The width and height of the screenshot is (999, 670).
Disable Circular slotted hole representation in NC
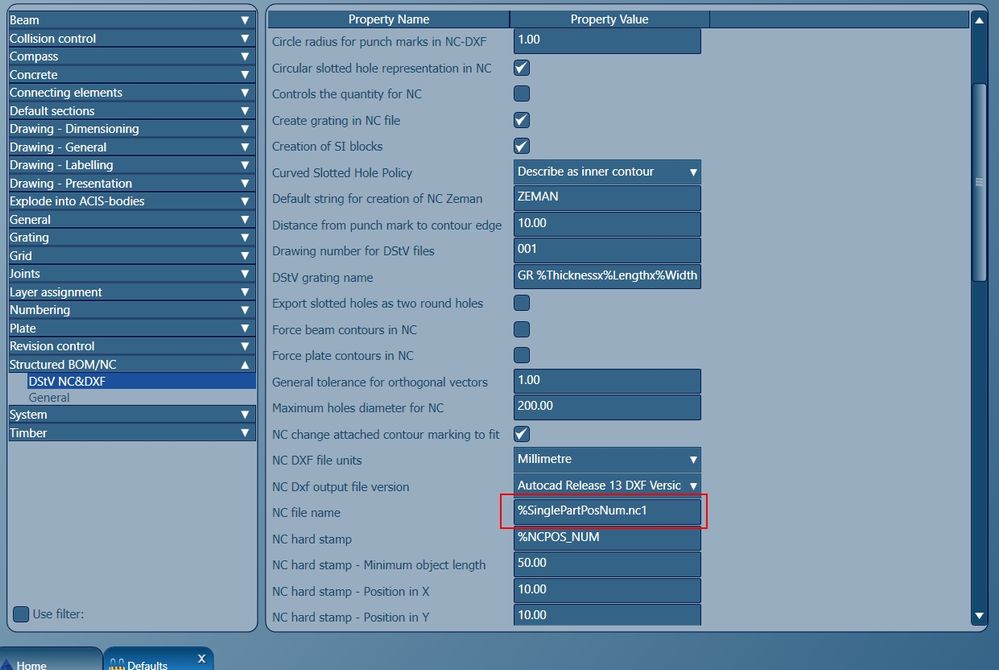point(521,68)
